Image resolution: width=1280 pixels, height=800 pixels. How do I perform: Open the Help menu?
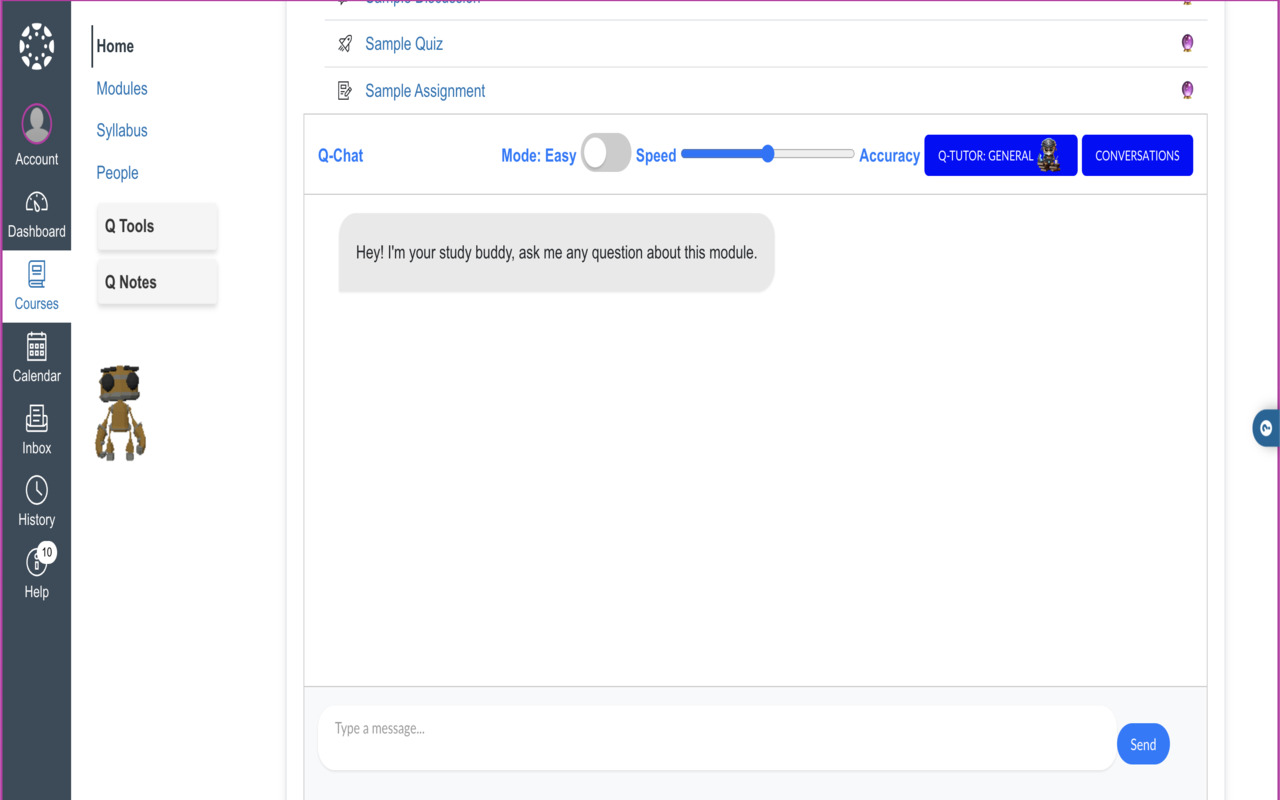pos(37,575)
